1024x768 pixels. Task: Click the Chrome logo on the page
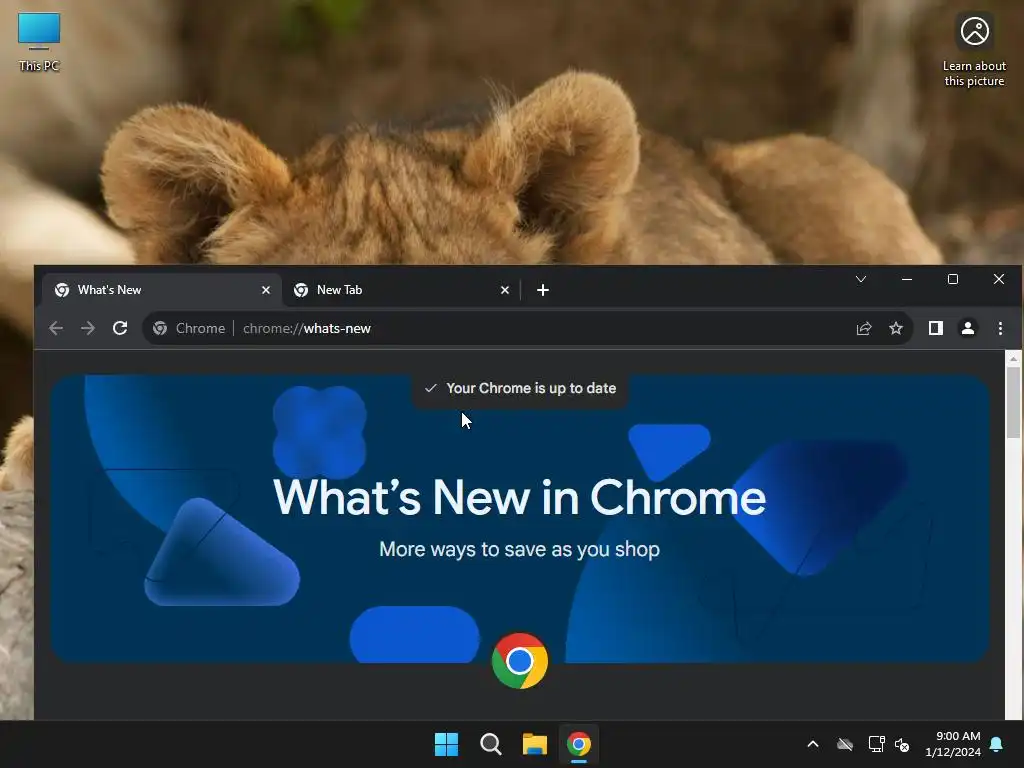(520, 661)
